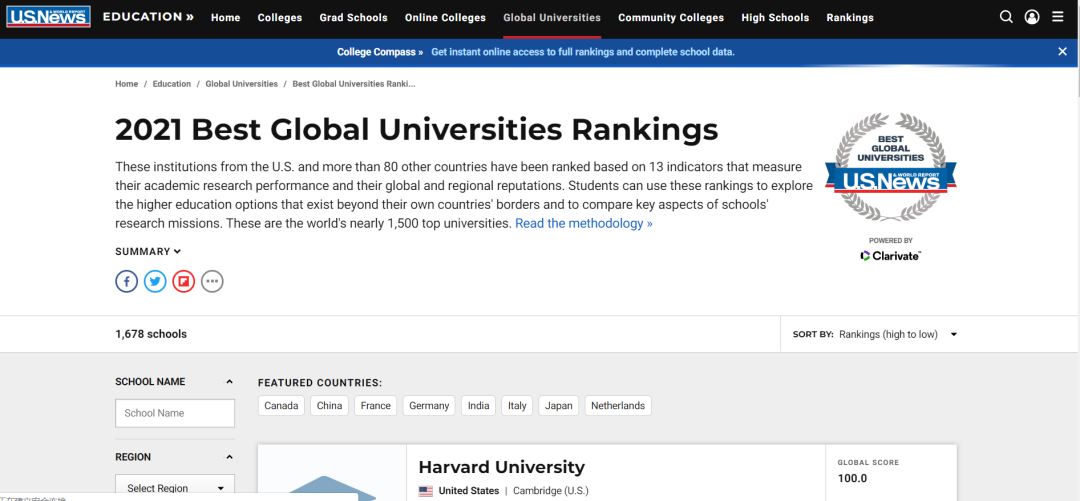Share on Facebook icon

[x=127, y=281]
